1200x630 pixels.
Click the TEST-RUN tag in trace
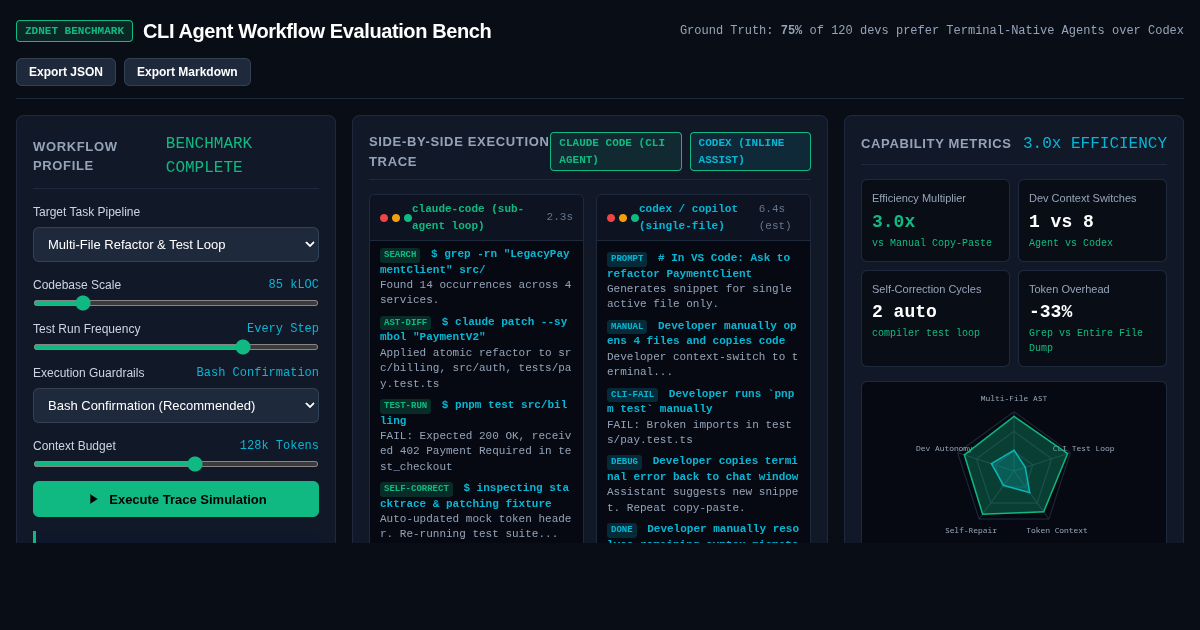[405, 406]
